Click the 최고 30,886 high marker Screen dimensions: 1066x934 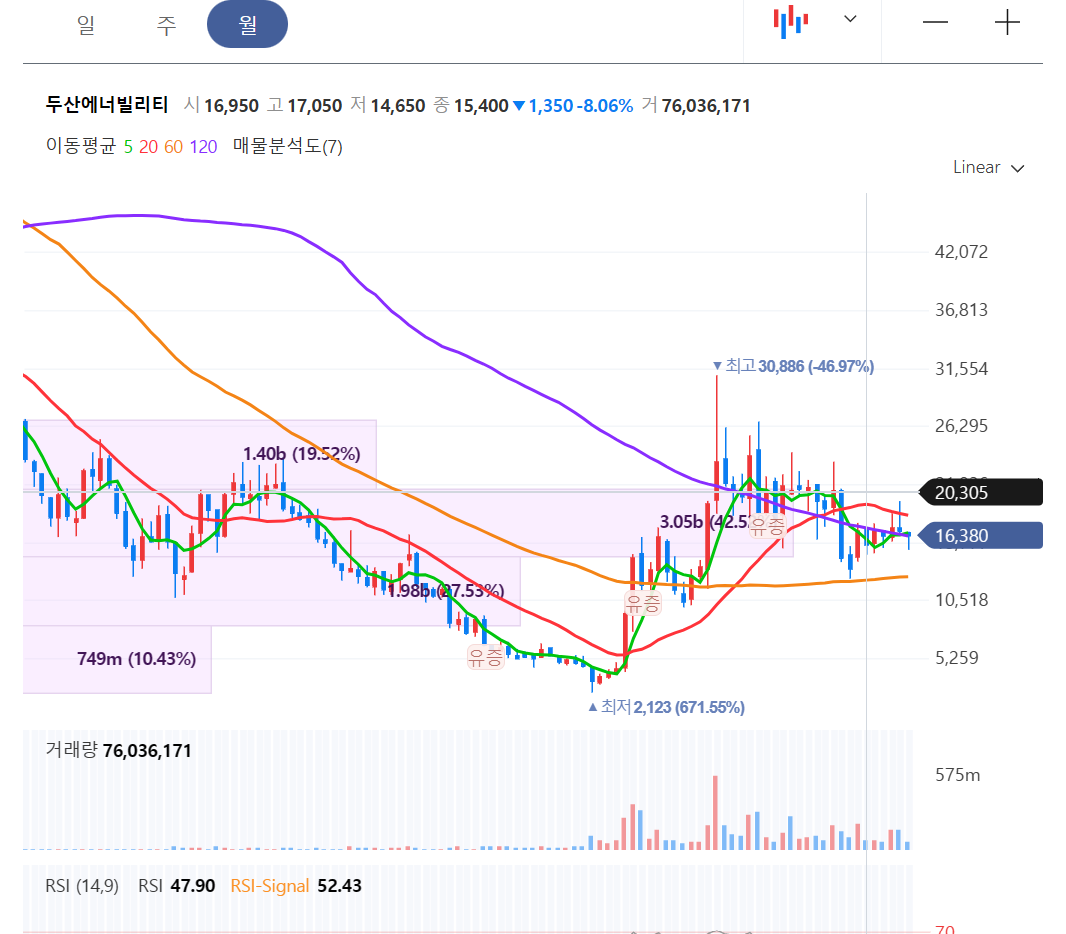[793, 366]
